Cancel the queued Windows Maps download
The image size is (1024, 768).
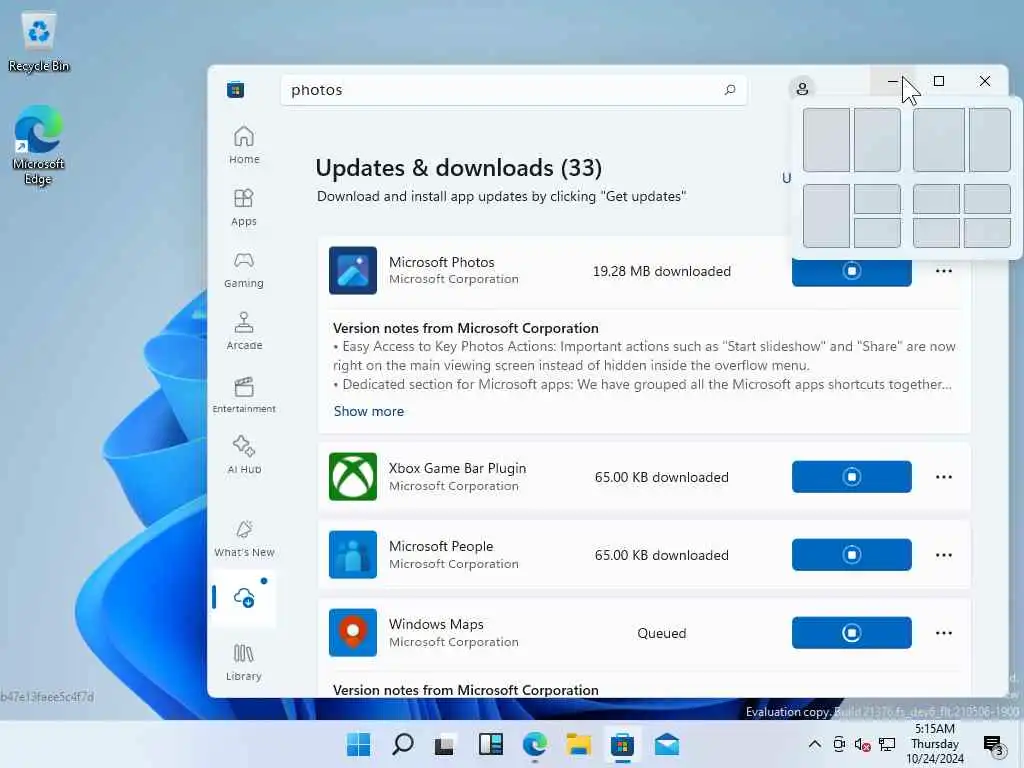(x=852, y=632)
